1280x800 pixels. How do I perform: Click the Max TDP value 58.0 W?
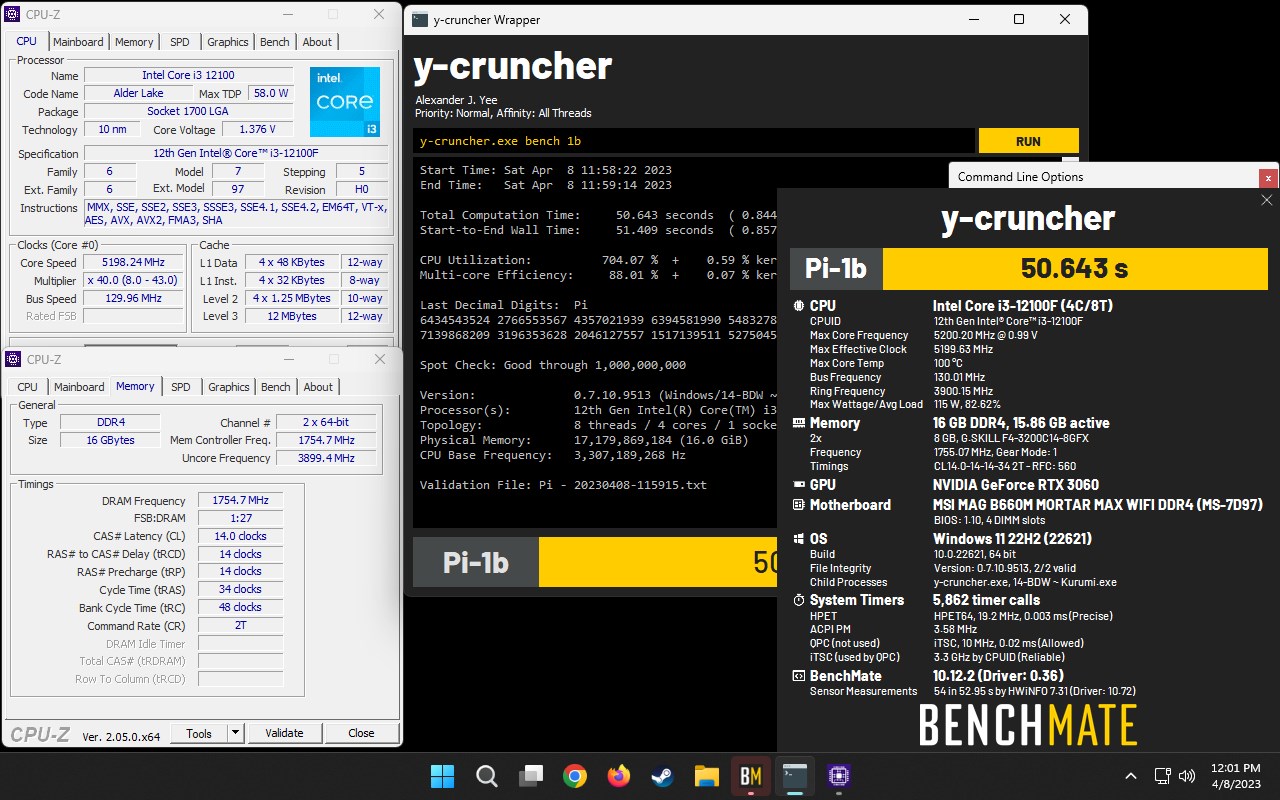pyautogui.click(x=270, y=93)
